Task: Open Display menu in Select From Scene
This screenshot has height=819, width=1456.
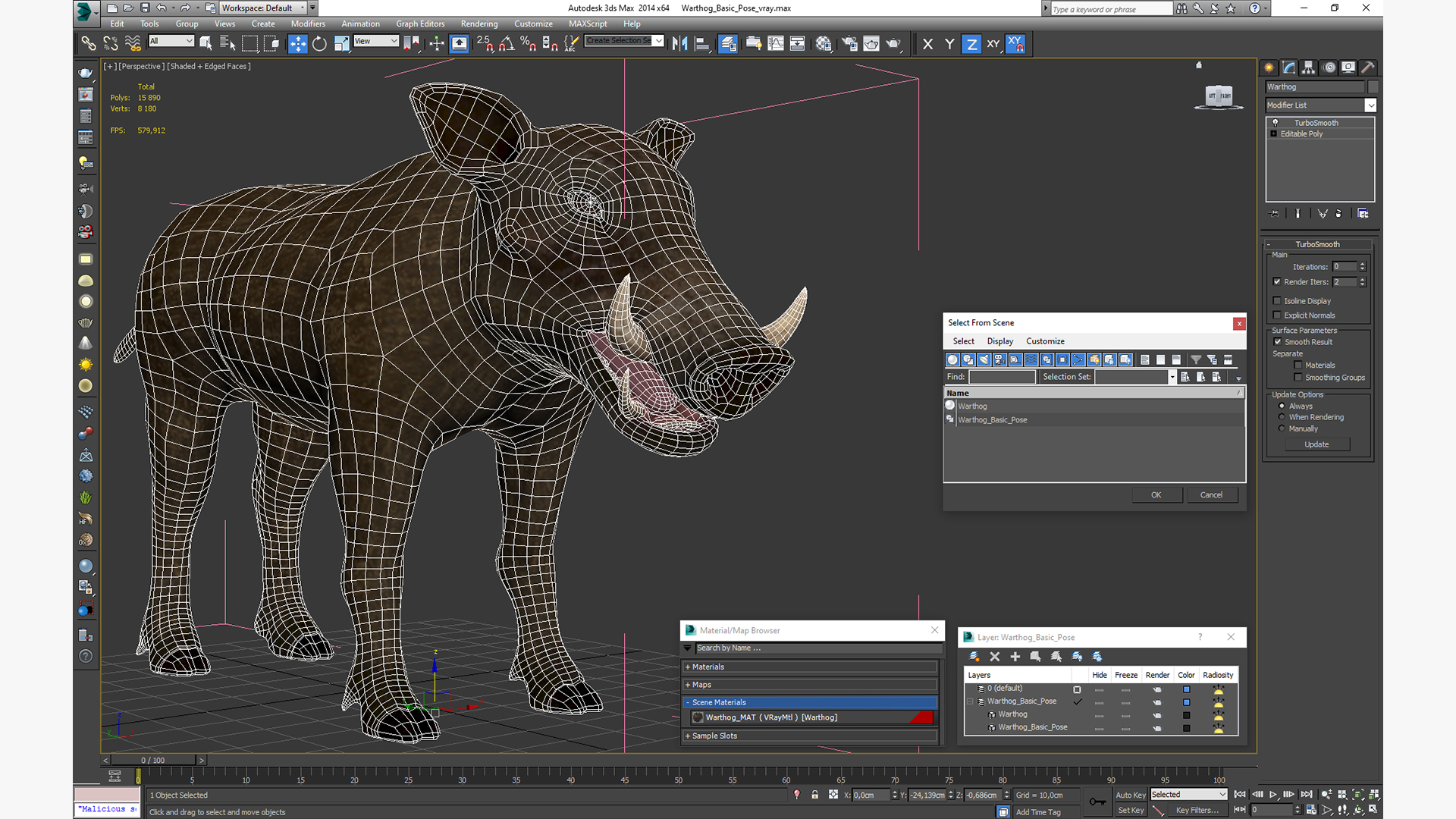Action: (999, 342)
